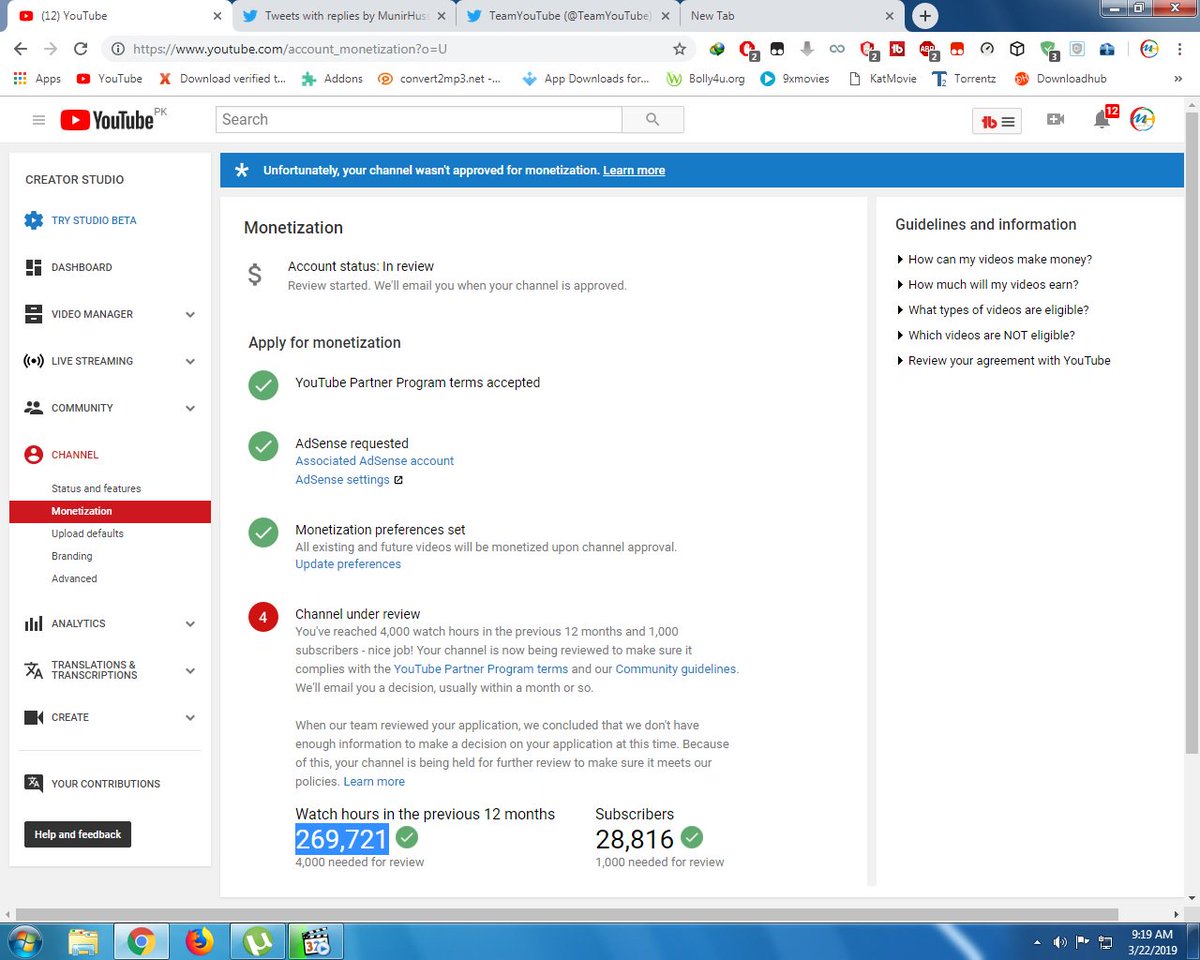Click the Help and feedback button
This screenshot has width=1200, height=960.
tap(77, 835)
